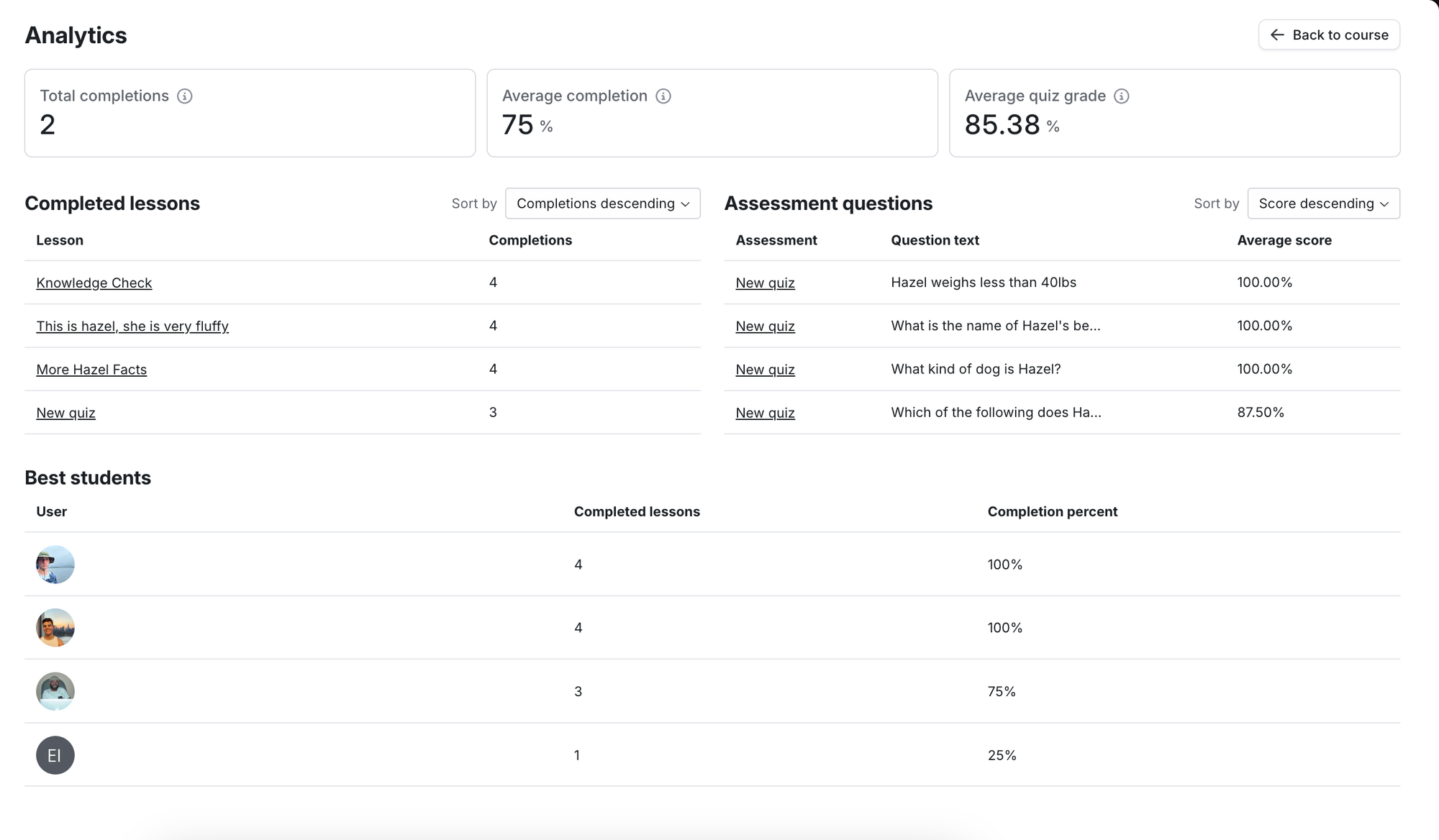Select the More Hazel Facts lesson
This screenshot has width=1439, height=840.
tap(91, 369)
